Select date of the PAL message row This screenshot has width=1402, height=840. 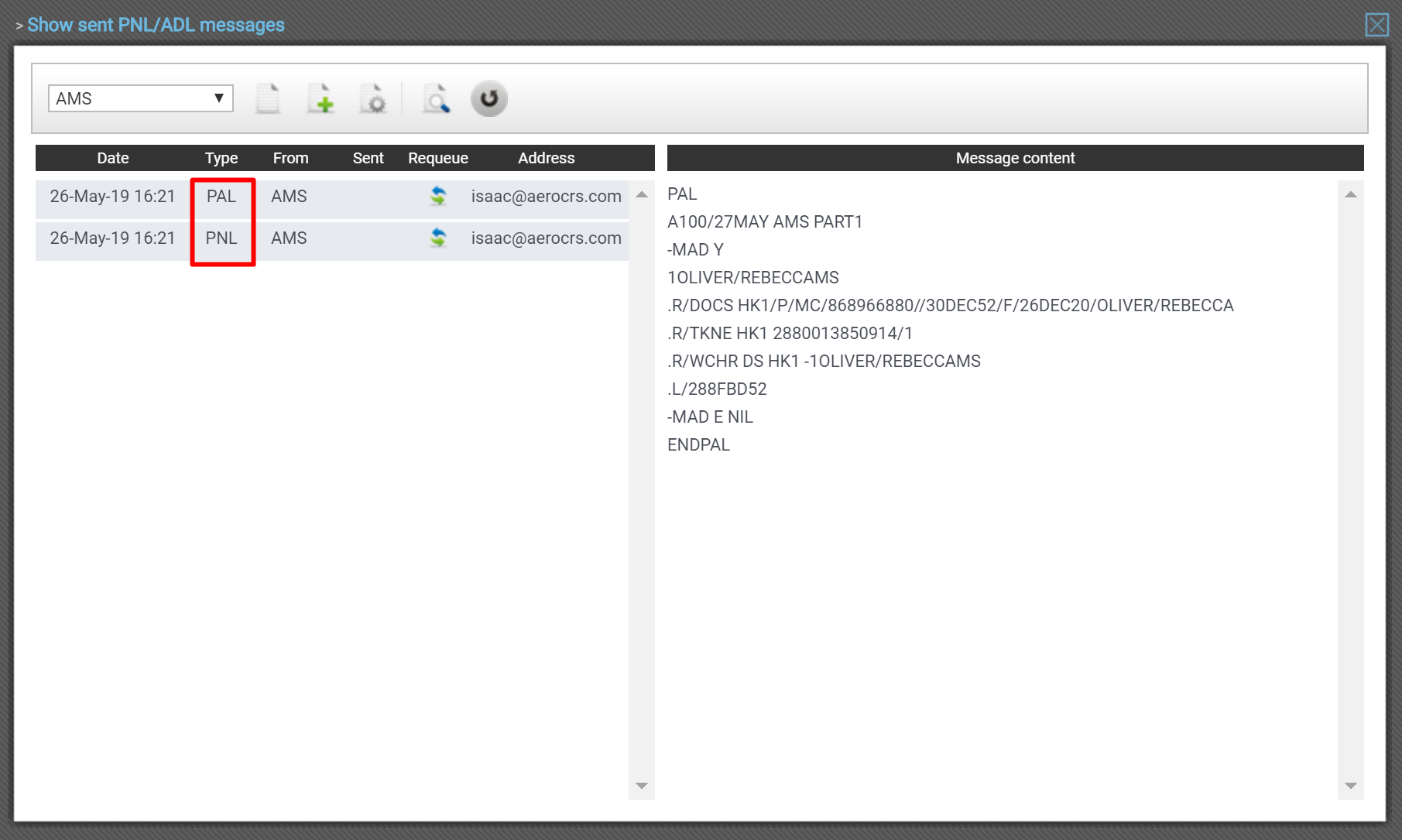coord(113,197)
